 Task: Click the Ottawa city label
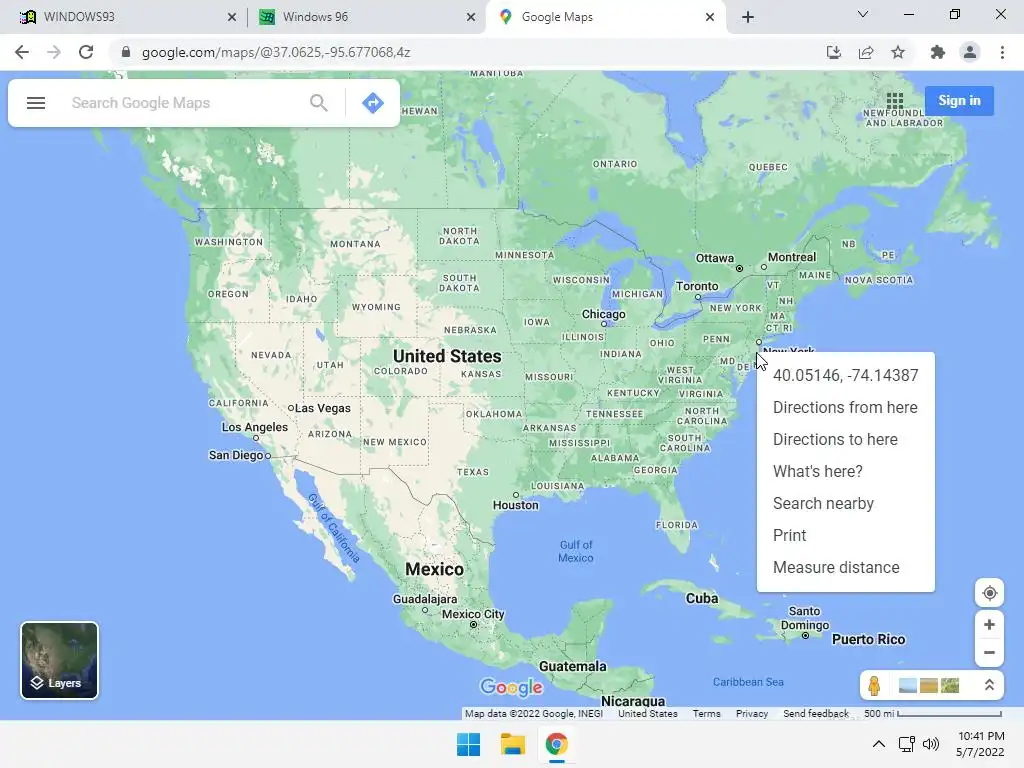[714, 258]
